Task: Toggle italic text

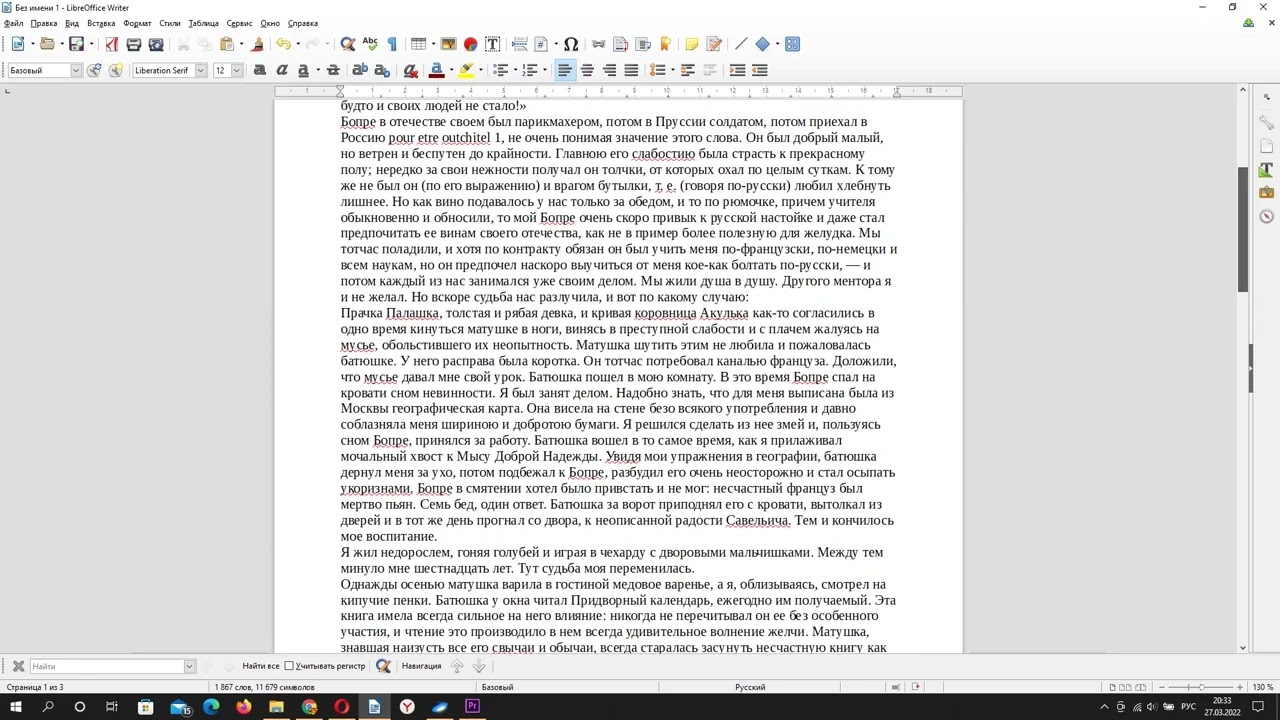Action: click(x=282, y=70)
